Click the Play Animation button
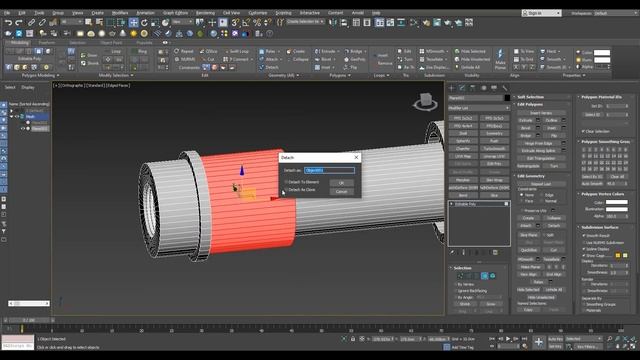 coord(508,339)
